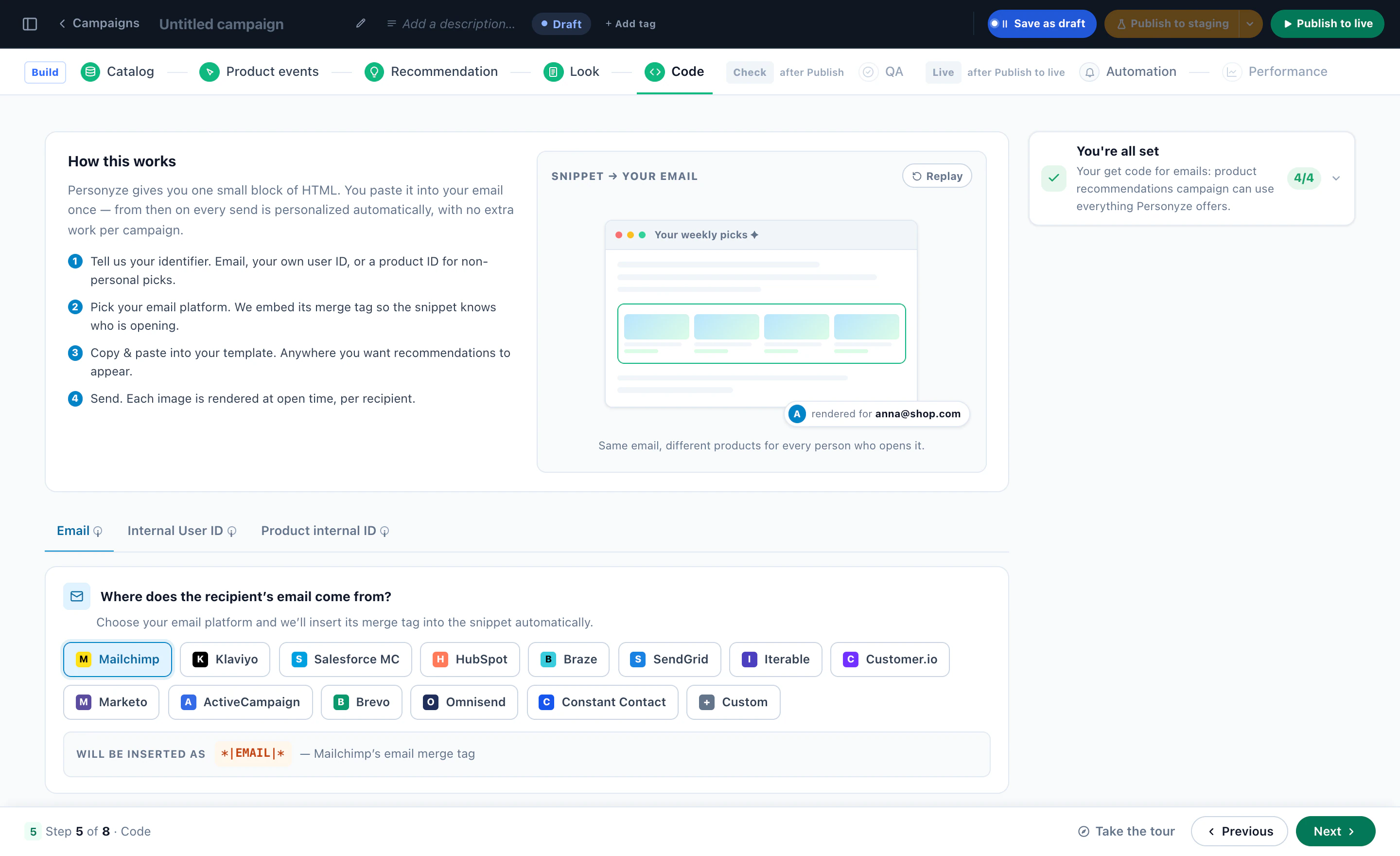
Task: Switch to the Internal User ID tab
Action: 181,531
